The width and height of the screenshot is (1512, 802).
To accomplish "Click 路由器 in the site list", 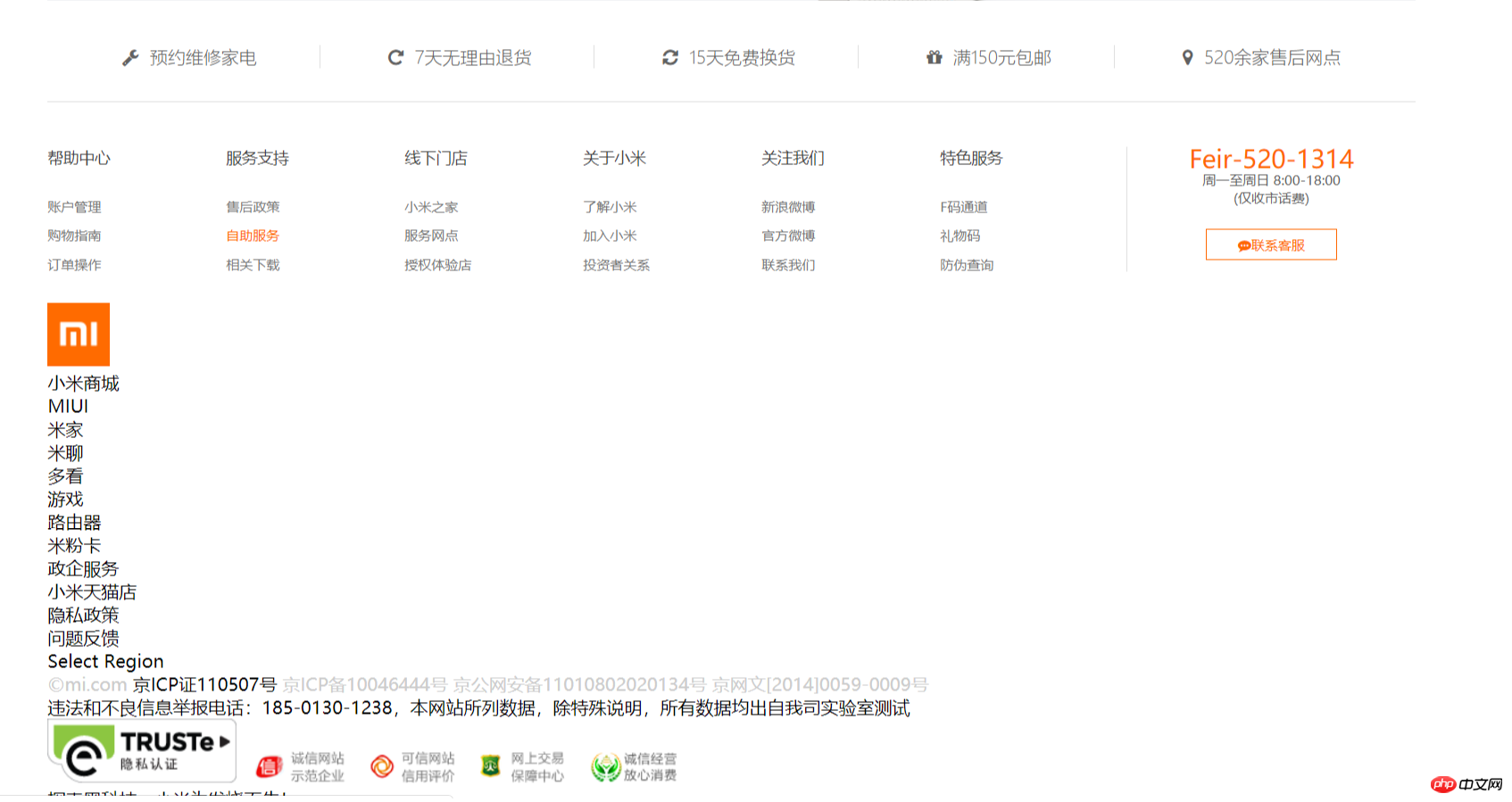I will click(74, 523).
